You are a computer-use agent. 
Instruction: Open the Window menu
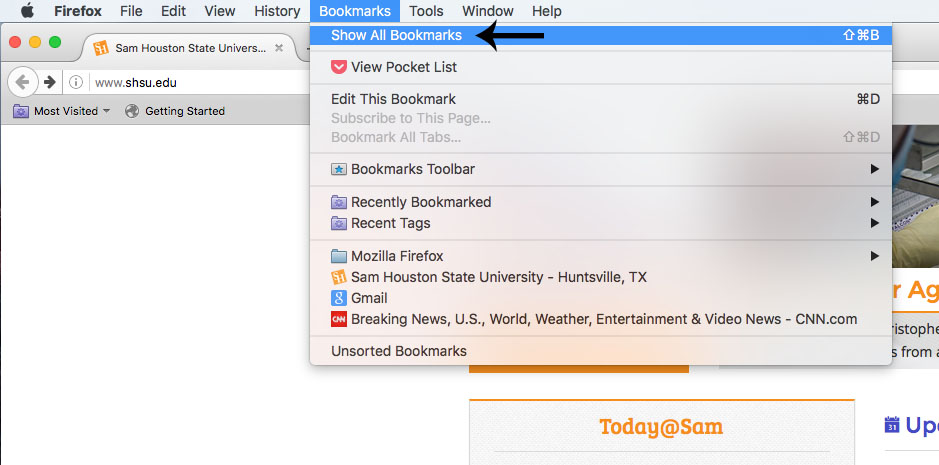[488, 11]
